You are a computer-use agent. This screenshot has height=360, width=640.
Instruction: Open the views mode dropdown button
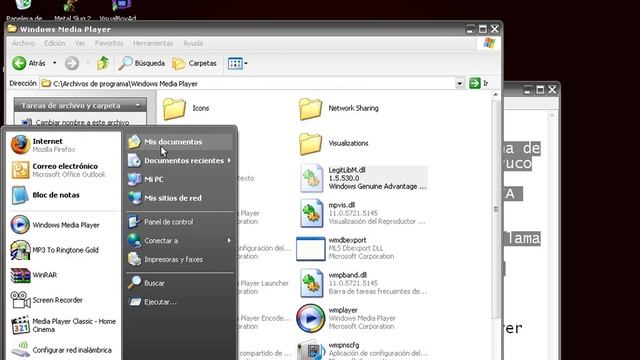[238, 63]
